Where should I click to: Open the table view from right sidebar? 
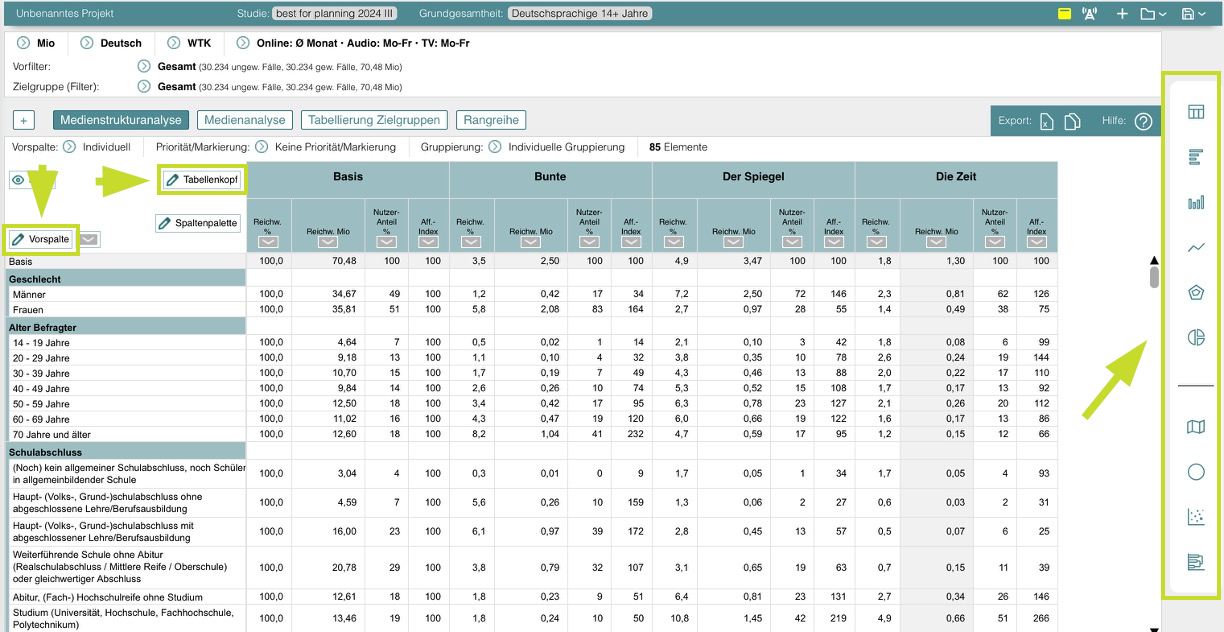(1195, 112)
